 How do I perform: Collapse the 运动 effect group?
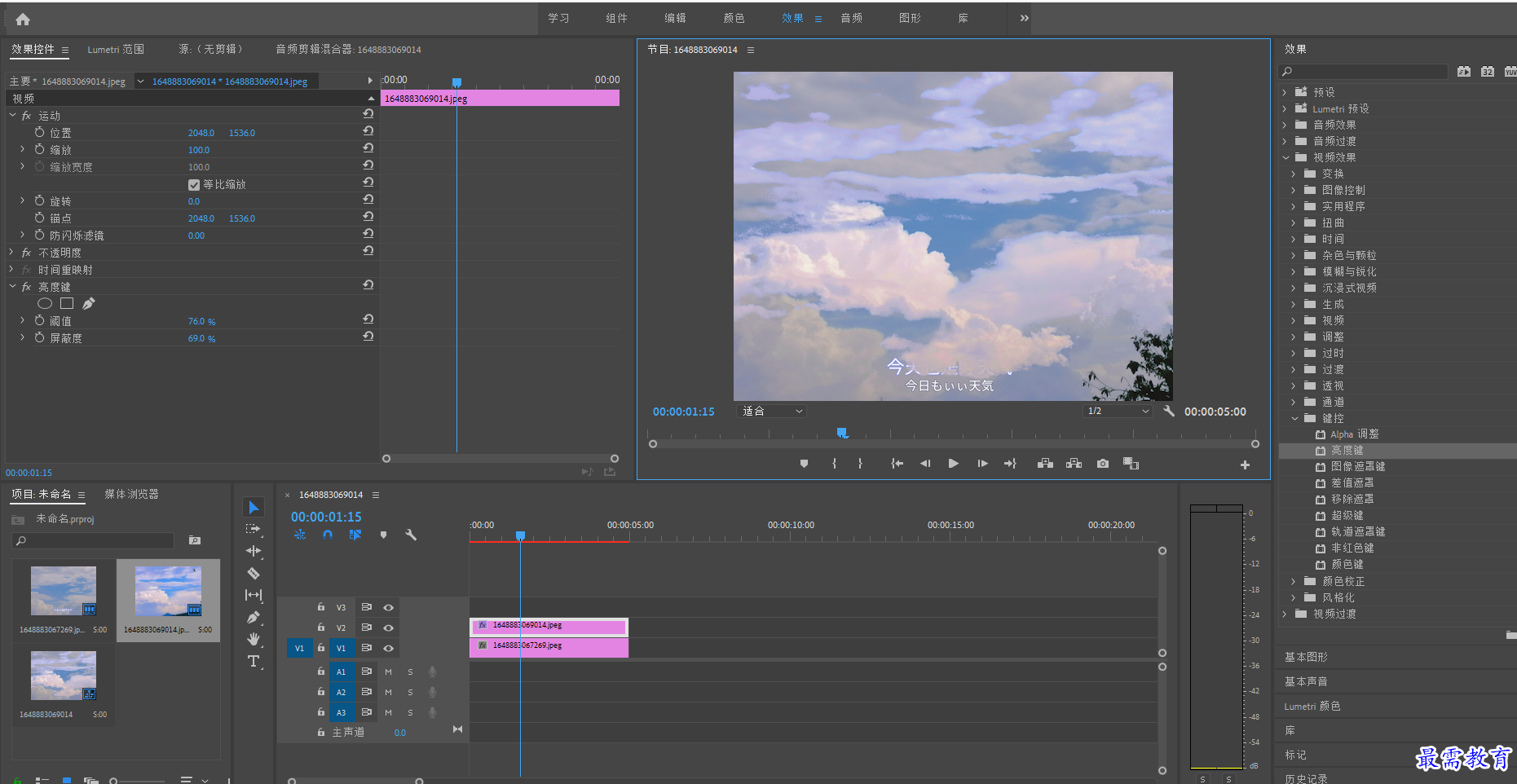pyautogui.click(x=12, y=116)
